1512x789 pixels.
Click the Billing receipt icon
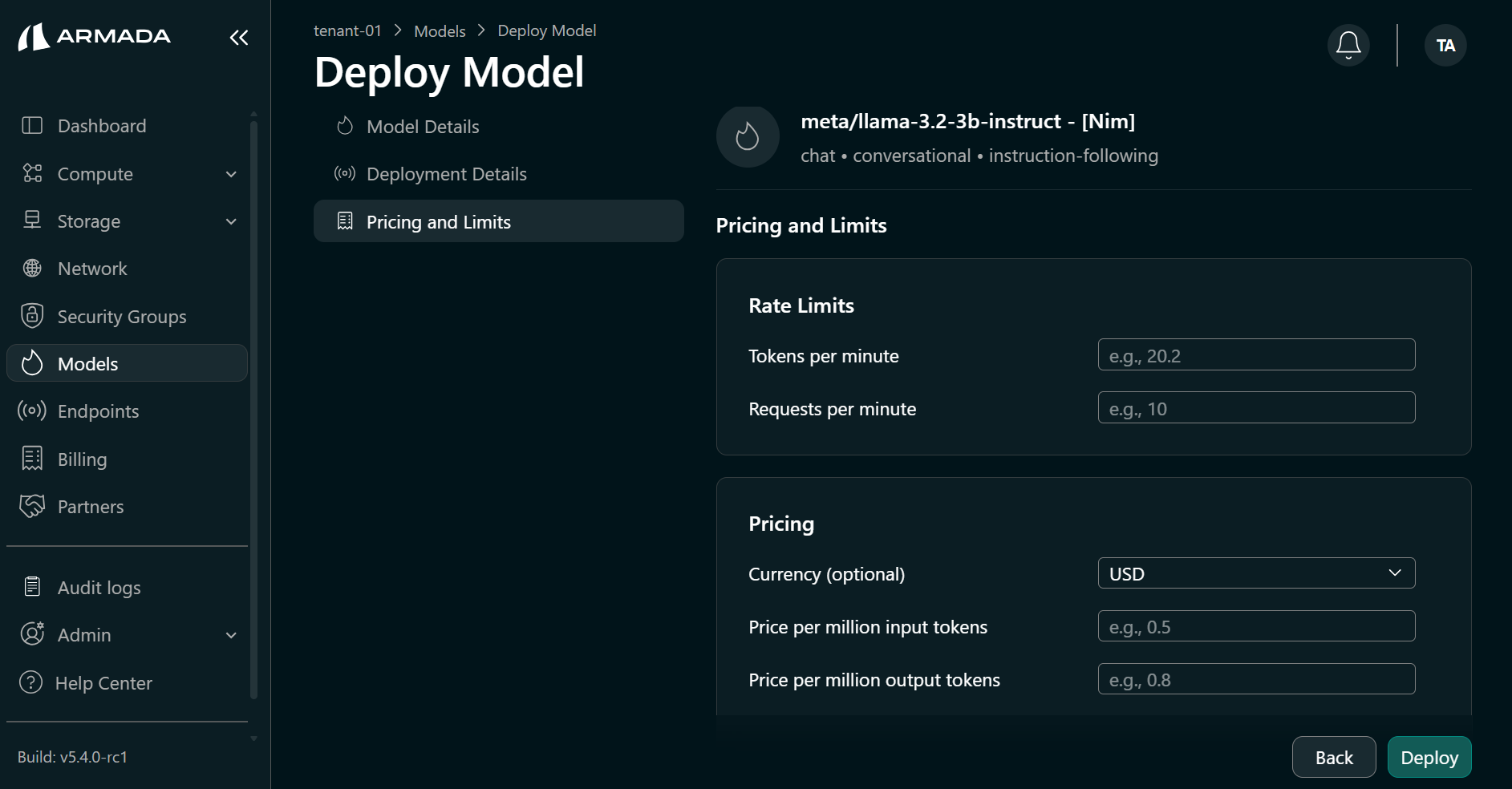pos(32,459)
